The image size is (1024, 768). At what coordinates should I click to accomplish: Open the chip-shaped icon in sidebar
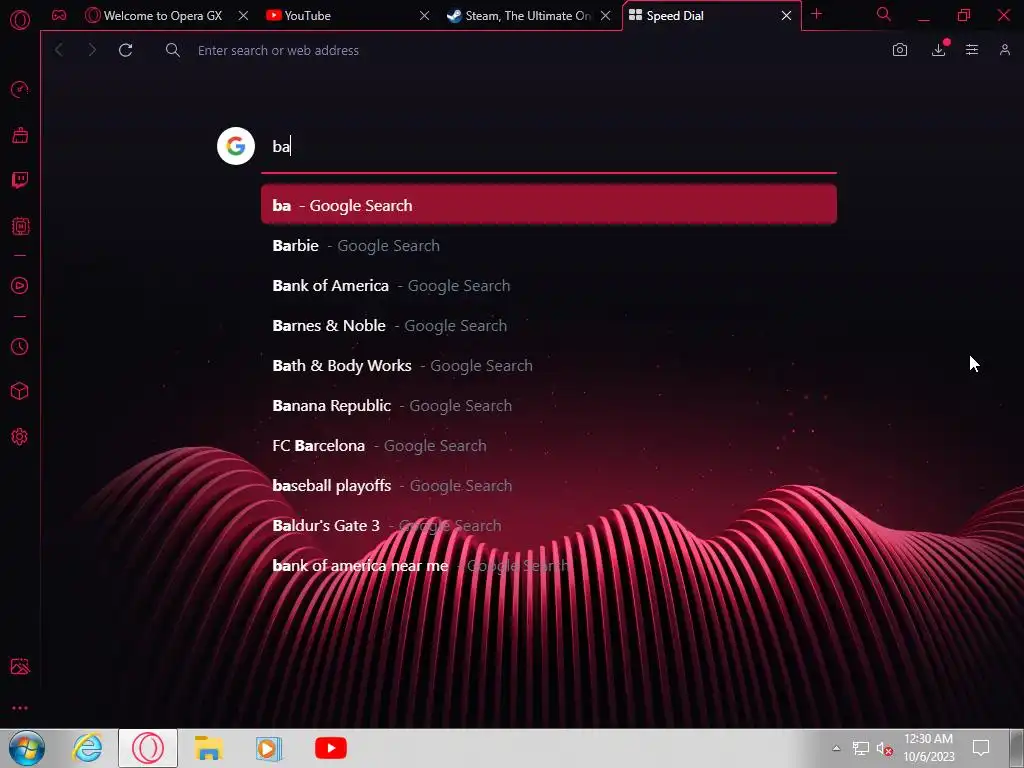[20, 226]
